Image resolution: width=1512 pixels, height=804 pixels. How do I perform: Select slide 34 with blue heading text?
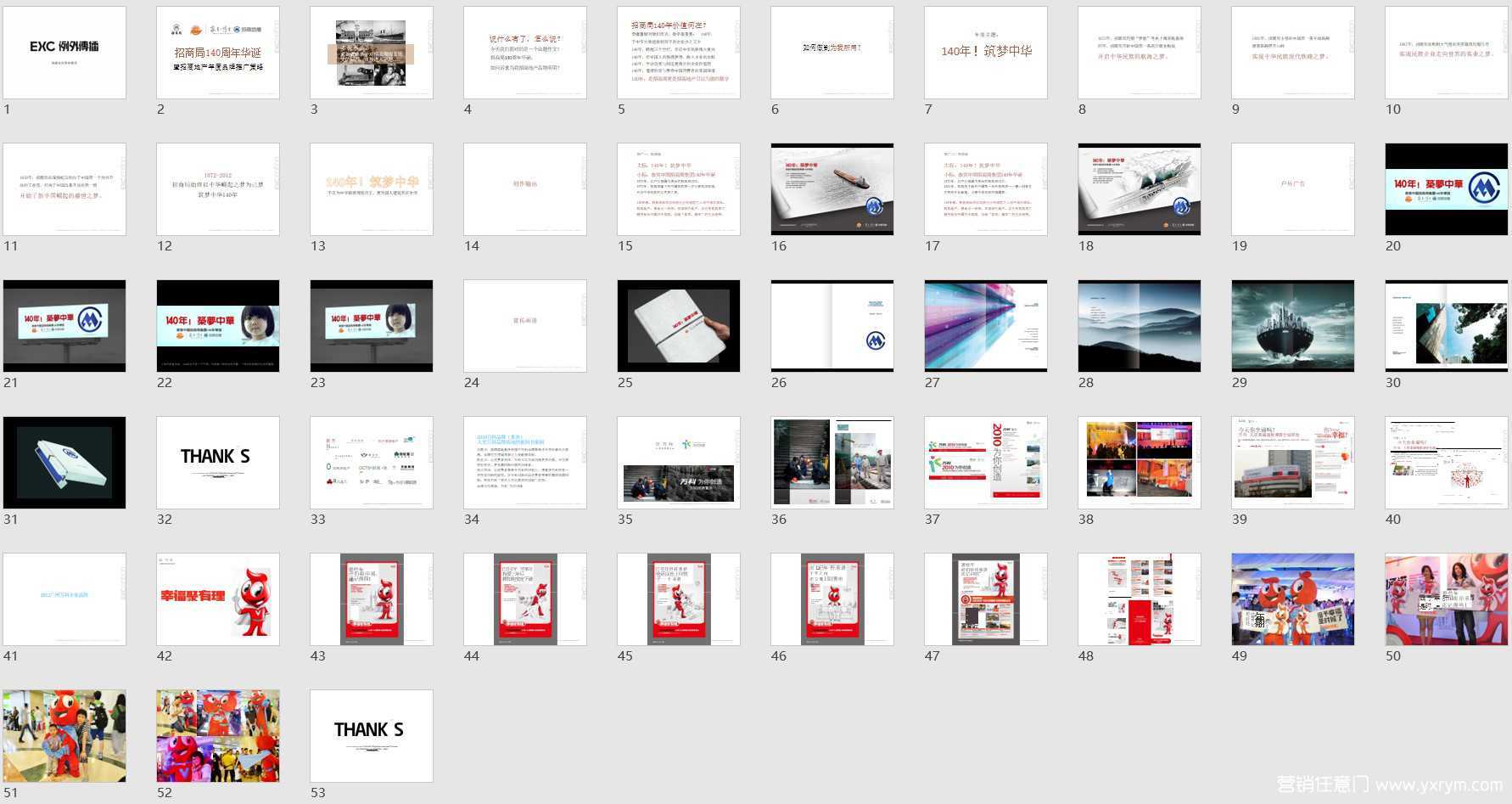point(525,463)
